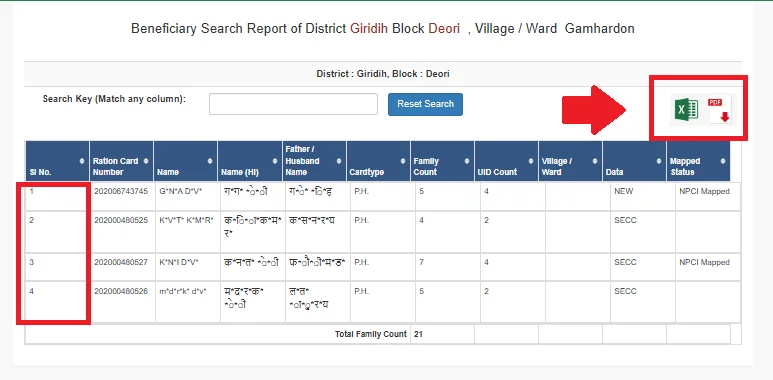Export the report to Excel

point(686,109)
